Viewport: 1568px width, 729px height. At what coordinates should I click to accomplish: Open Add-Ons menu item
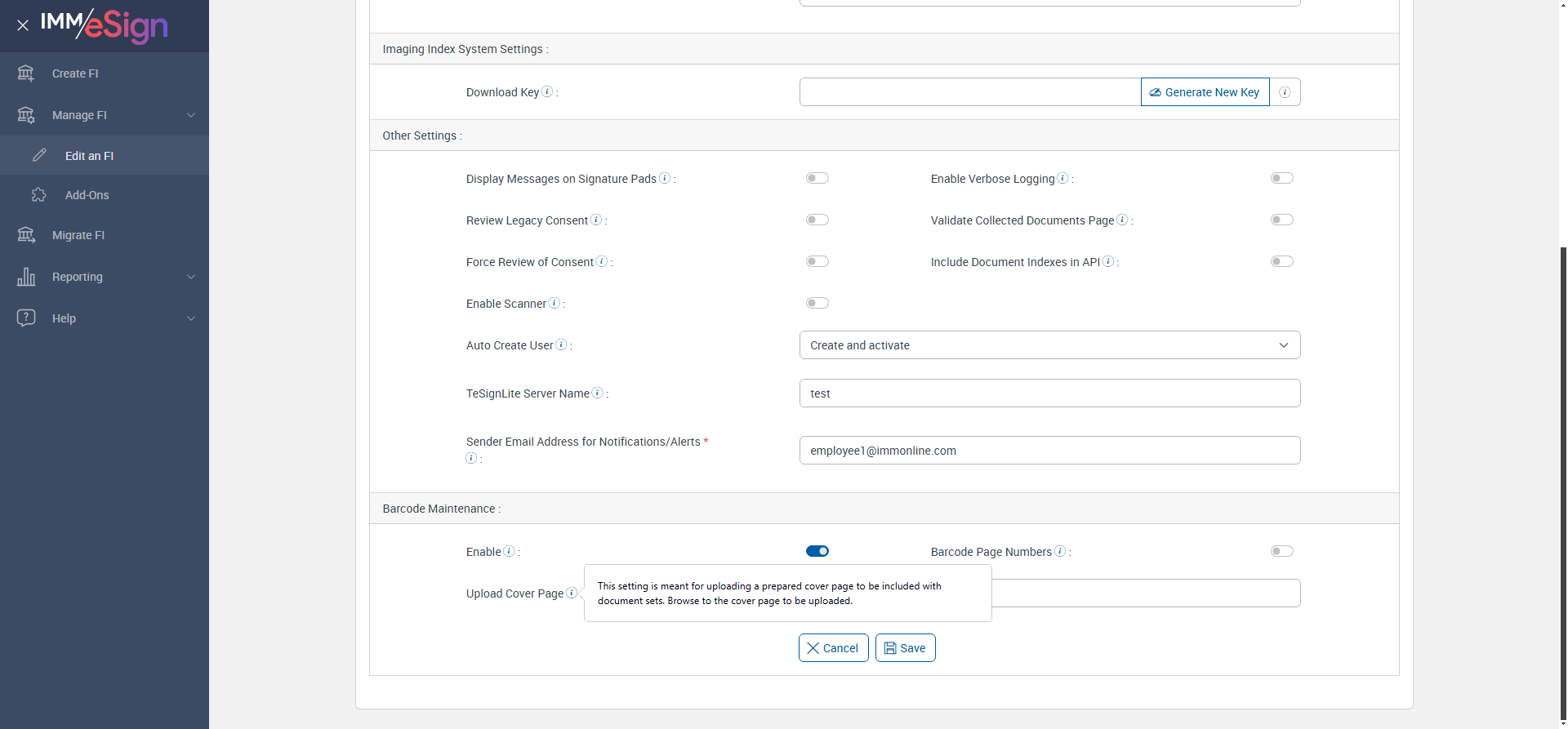point(87,195)
